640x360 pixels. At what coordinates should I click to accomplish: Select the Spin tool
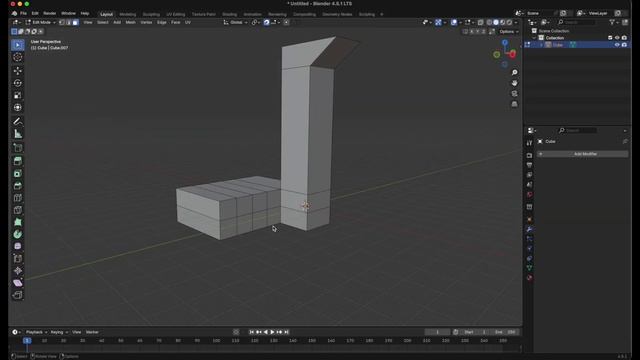pos(18,234)
